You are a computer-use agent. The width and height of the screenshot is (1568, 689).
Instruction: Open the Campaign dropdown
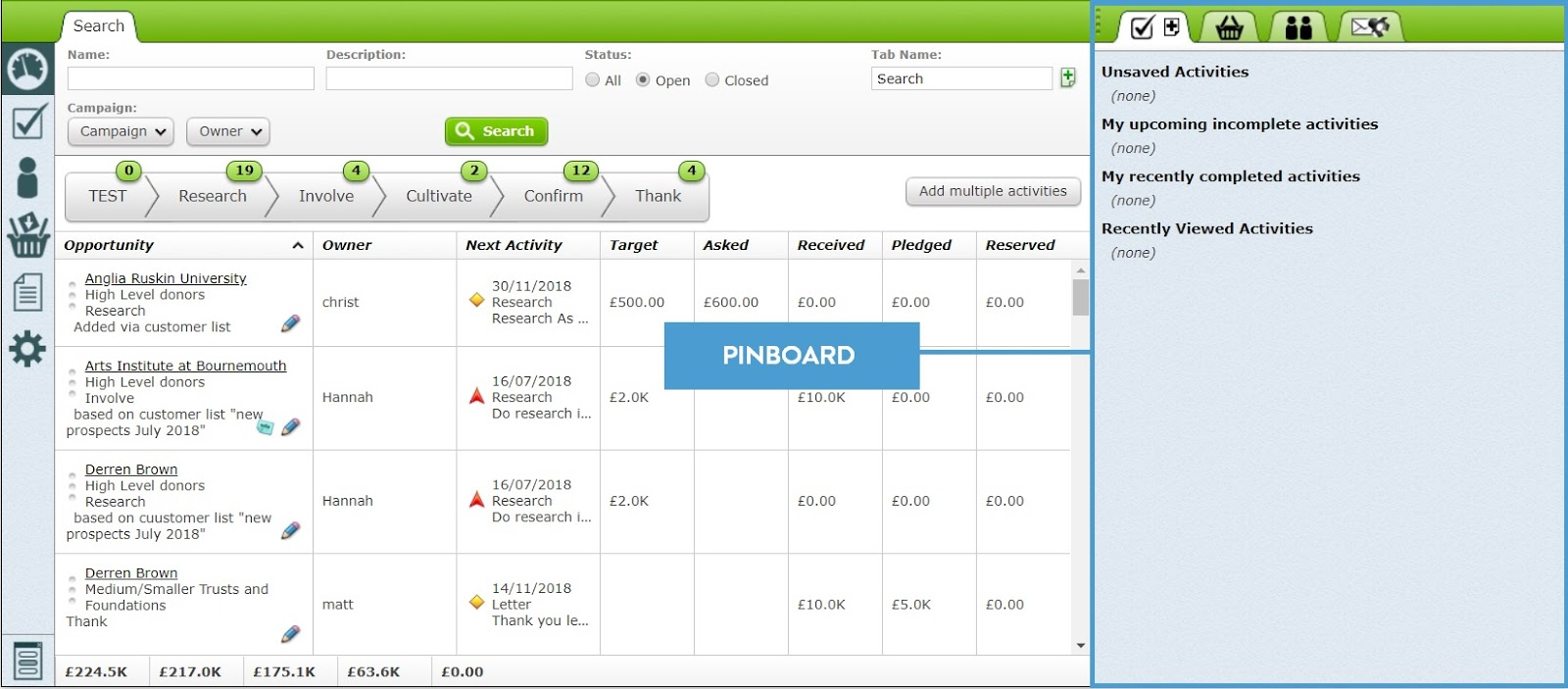tap(121, 131)
